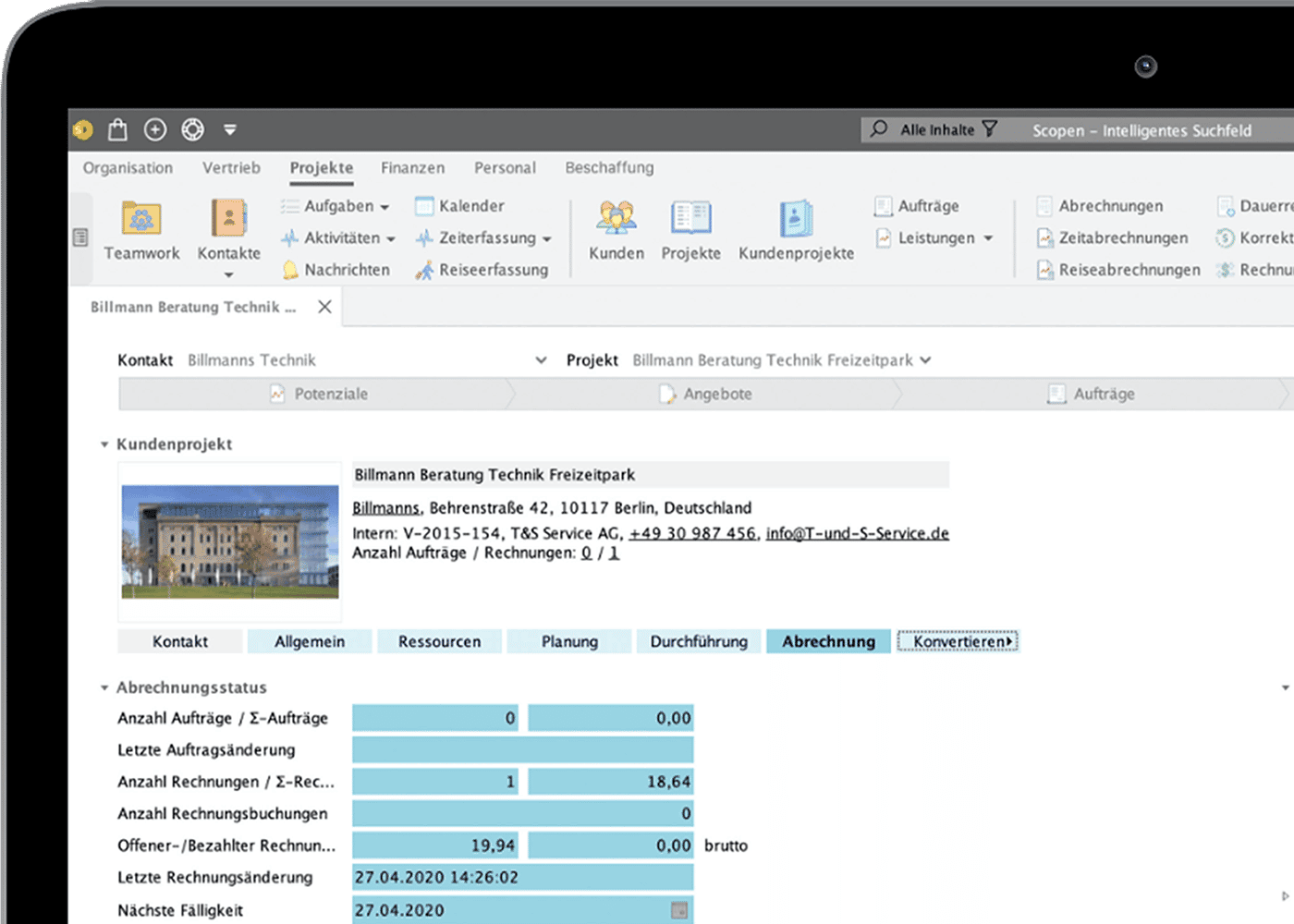Click the search magnifier icon
The image size is (1294, 924).
[879, 129]
